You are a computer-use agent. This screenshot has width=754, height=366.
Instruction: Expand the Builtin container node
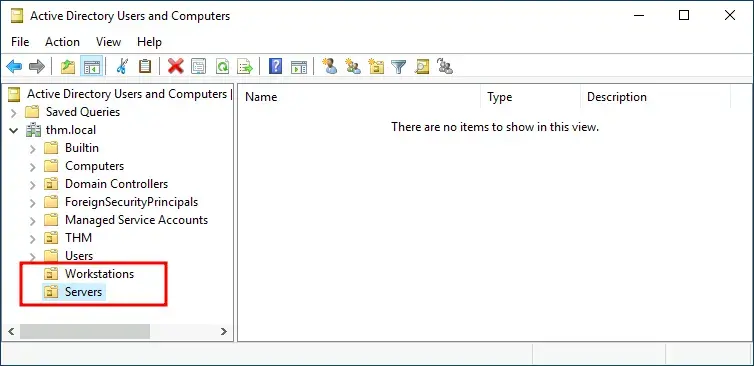tap(32, 149)
